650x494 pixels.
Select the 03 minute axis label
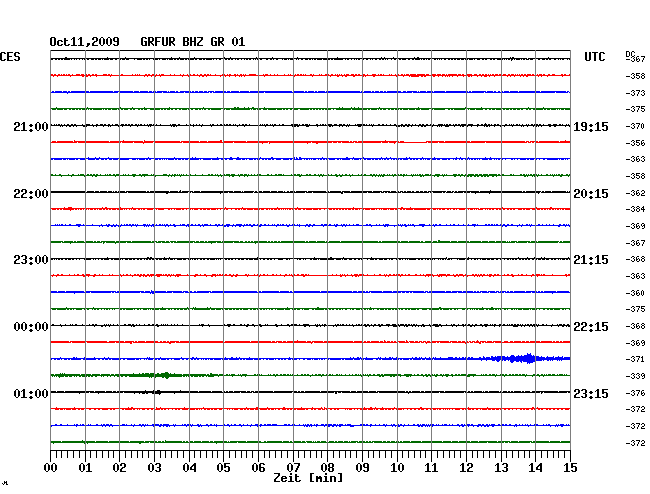[x=154, y=468]
